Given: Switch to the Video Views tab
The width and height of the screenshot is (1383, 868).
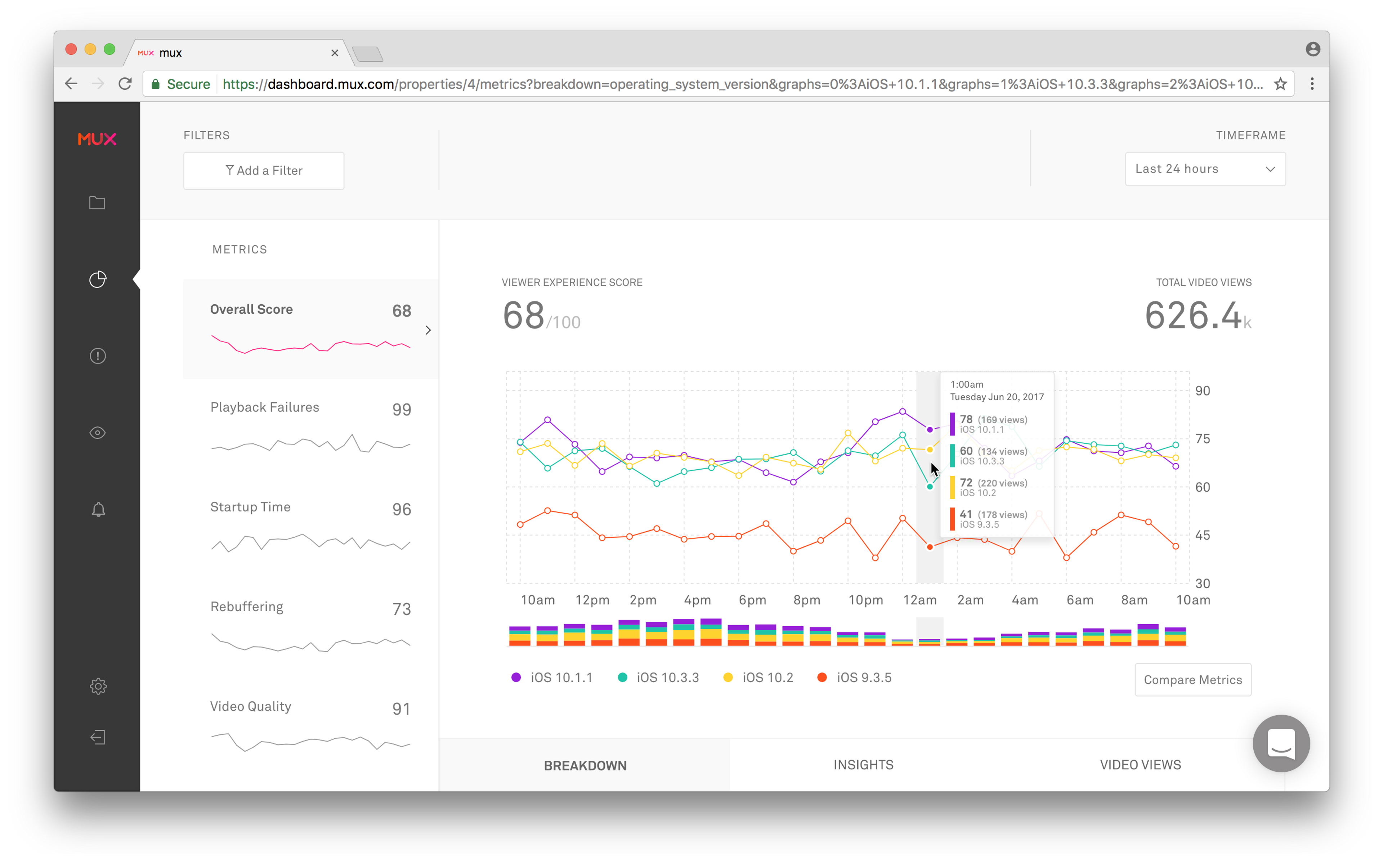Looking at the screenshot, I should click(x=1140, y=765).
